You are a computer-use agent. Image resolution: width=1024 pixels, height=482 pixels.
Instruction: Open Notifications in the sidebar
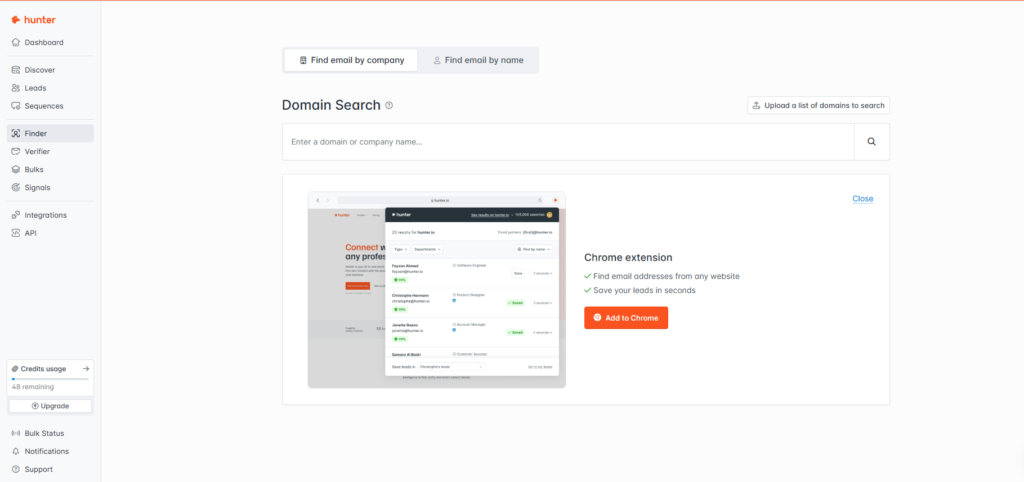click(50, 451)
